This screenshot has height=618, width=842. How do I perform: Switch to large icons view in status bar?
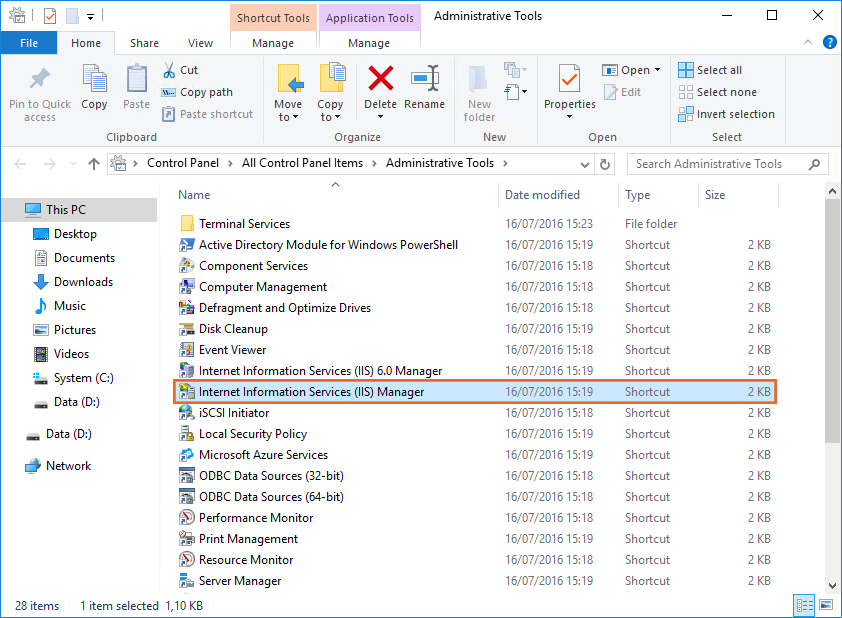[825, 605]
